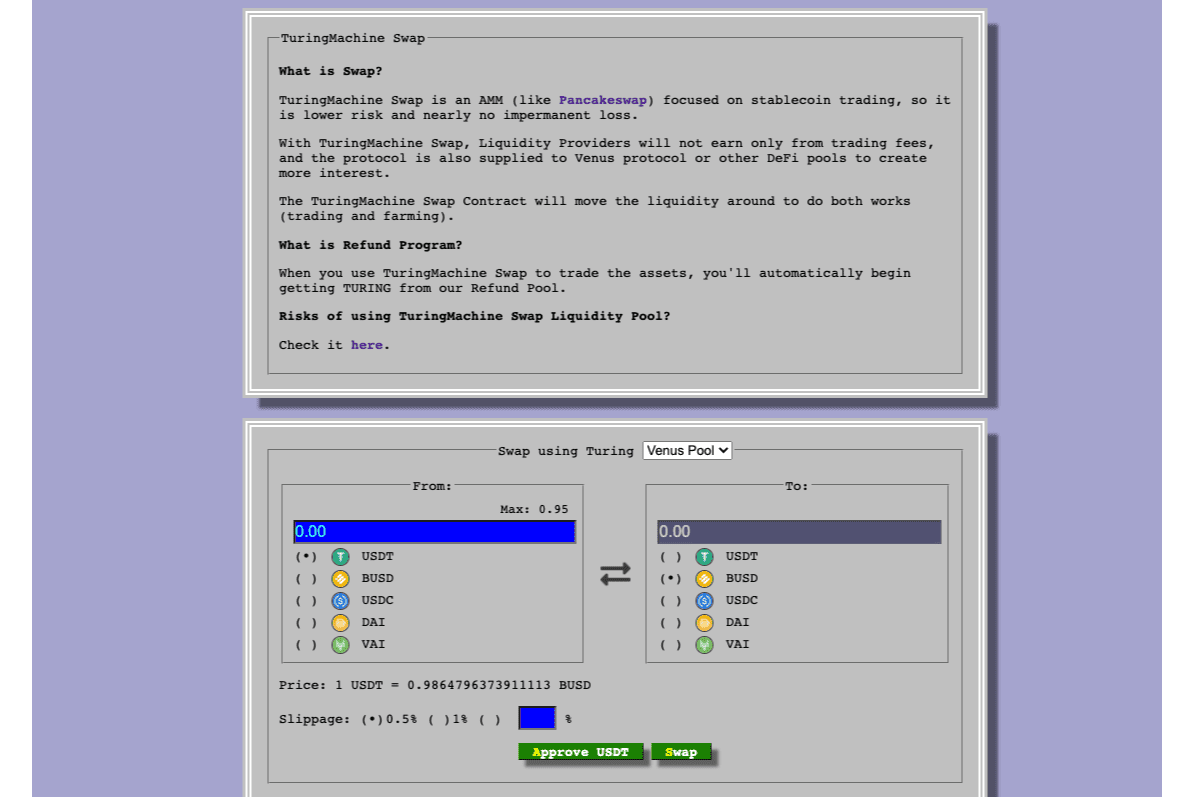
Task: Click the Approve USDT button
Action: [x=580, y=752]
